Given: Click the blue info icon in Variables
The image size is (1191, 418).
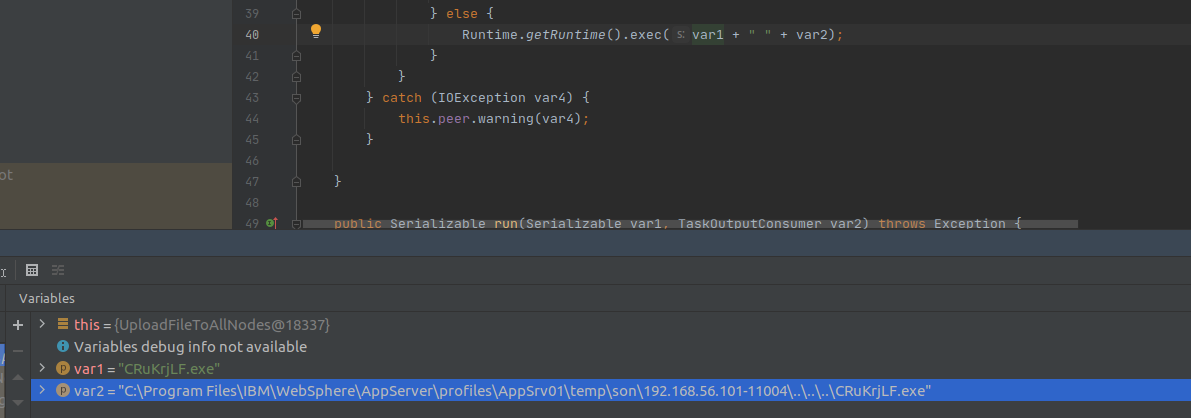Looking at the screenshot, I should [x=63, y=347].
